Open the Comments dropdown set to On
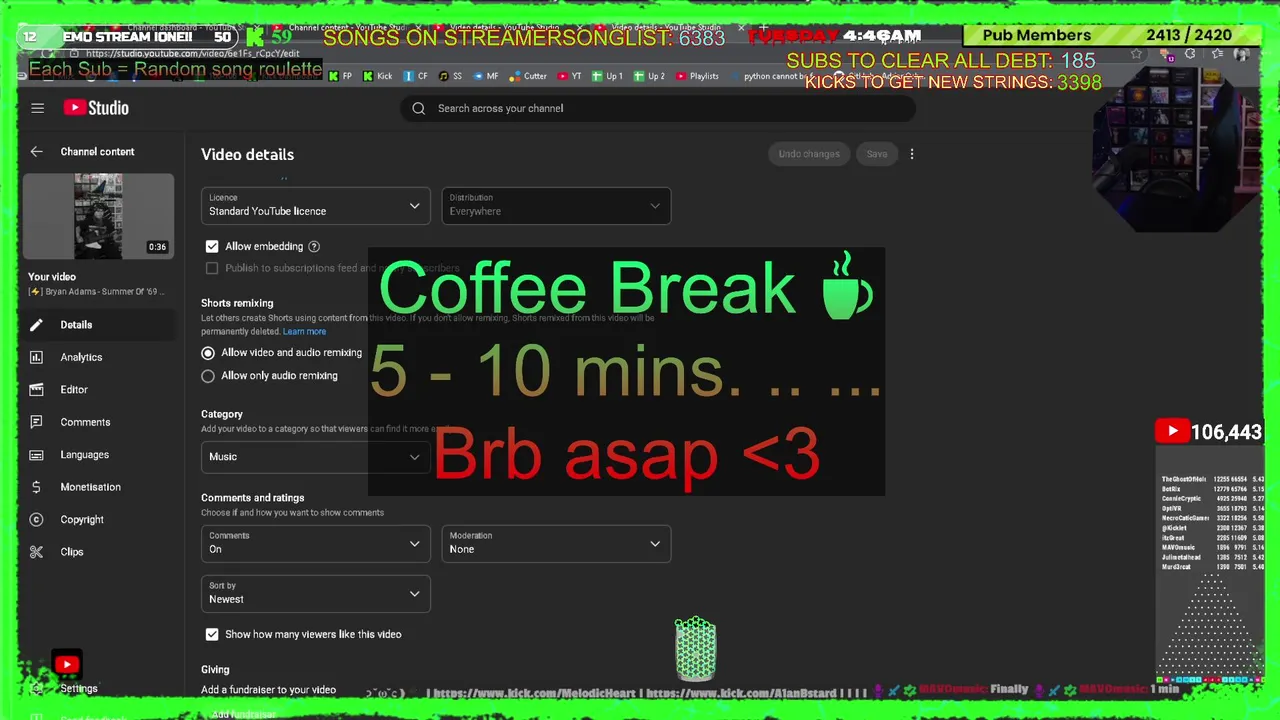This screenshot has width=1280, height=720. 316,544
